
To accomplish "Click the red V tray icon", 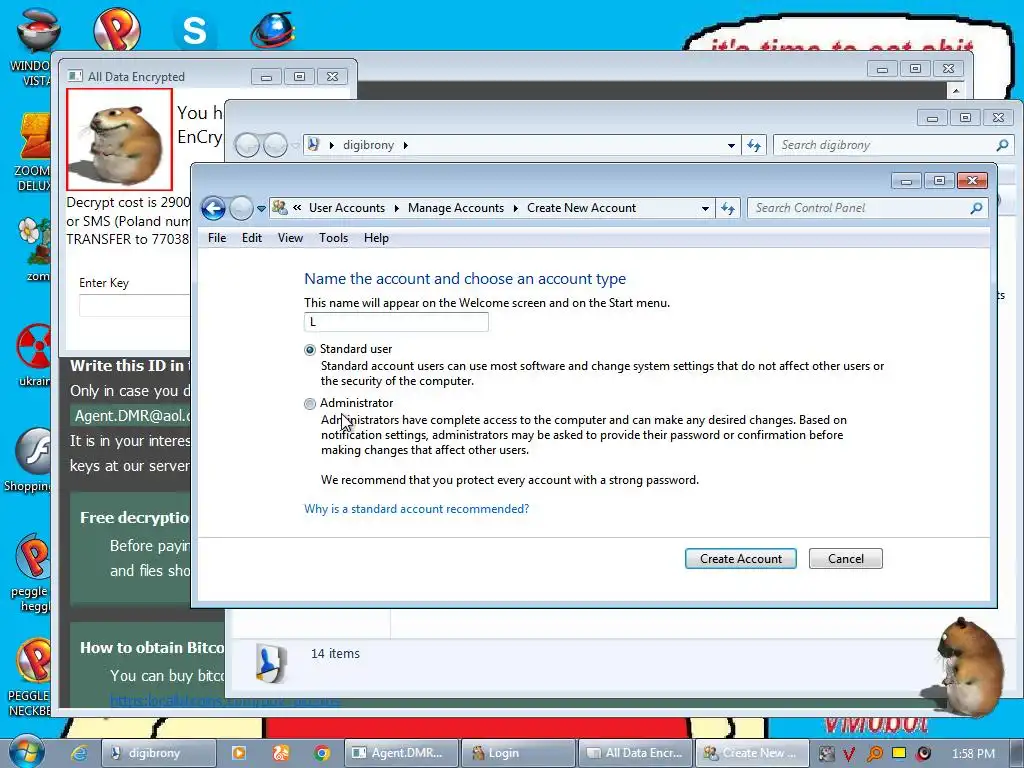I will 848,754.
